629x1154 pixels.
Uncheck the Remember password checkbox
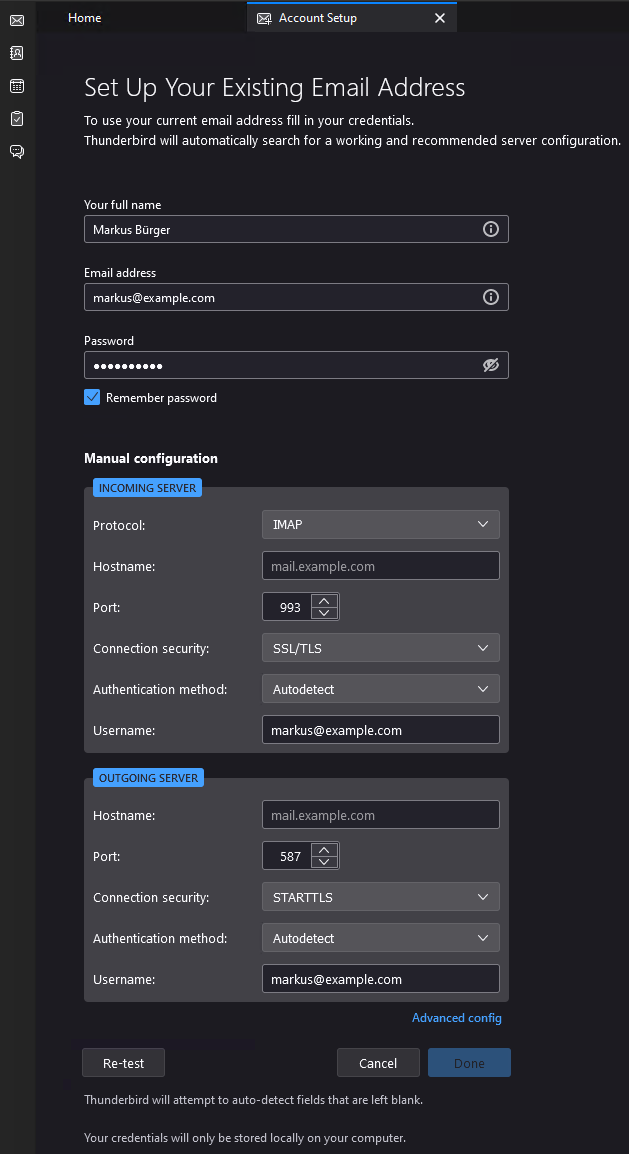(x=92, y=398)
